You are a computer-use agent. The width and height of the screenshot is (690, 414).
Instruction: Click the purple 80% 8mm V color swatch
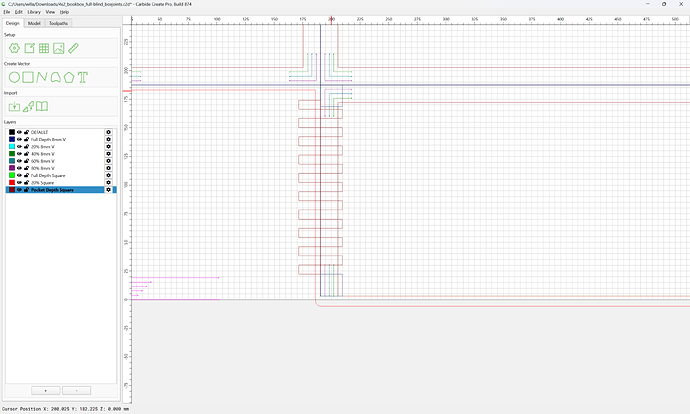click(12, 168)
